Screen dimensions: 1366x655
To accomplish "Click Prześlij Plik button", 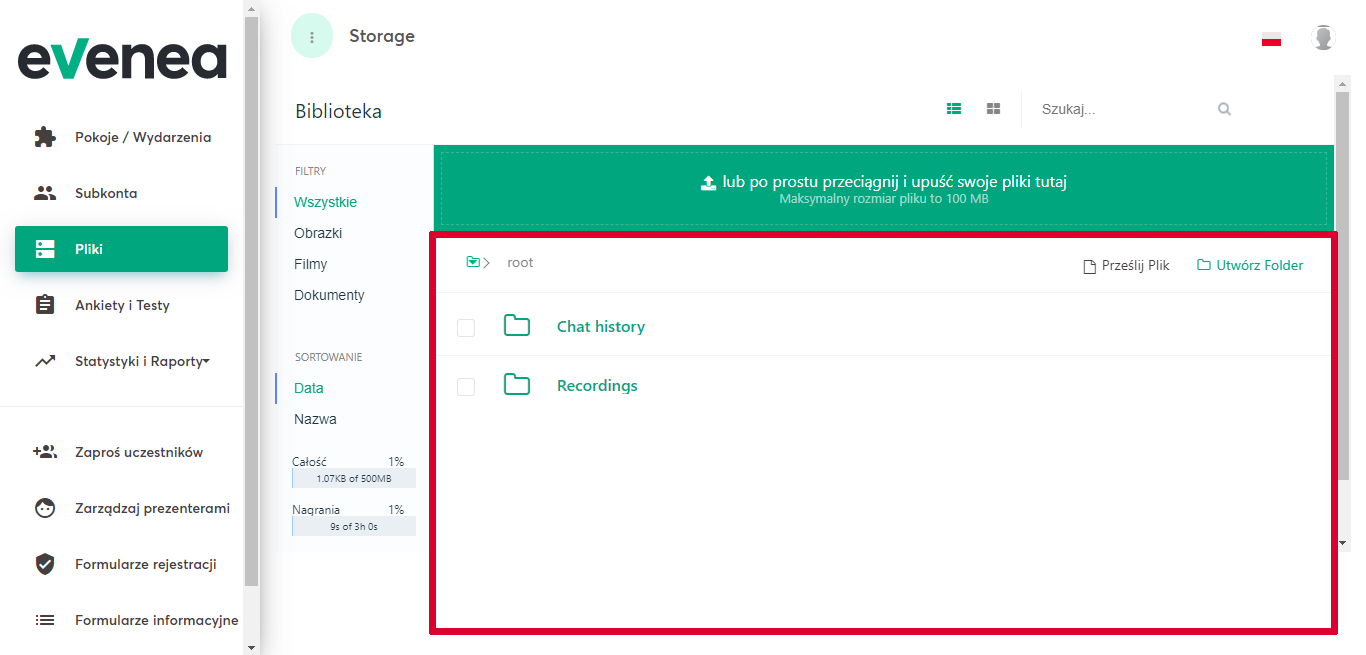I will (x=1127, y=266).
